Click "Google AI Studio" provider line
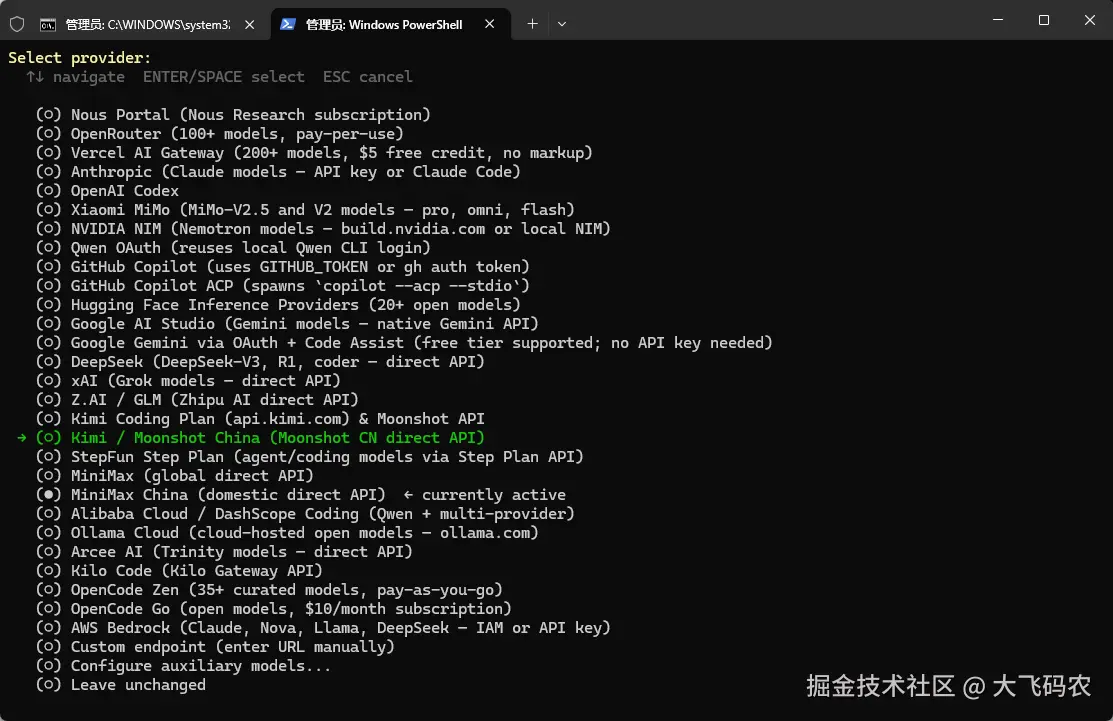Image resolution: width=1113 pixels, height=721 pixels. [x=287, y=324]
